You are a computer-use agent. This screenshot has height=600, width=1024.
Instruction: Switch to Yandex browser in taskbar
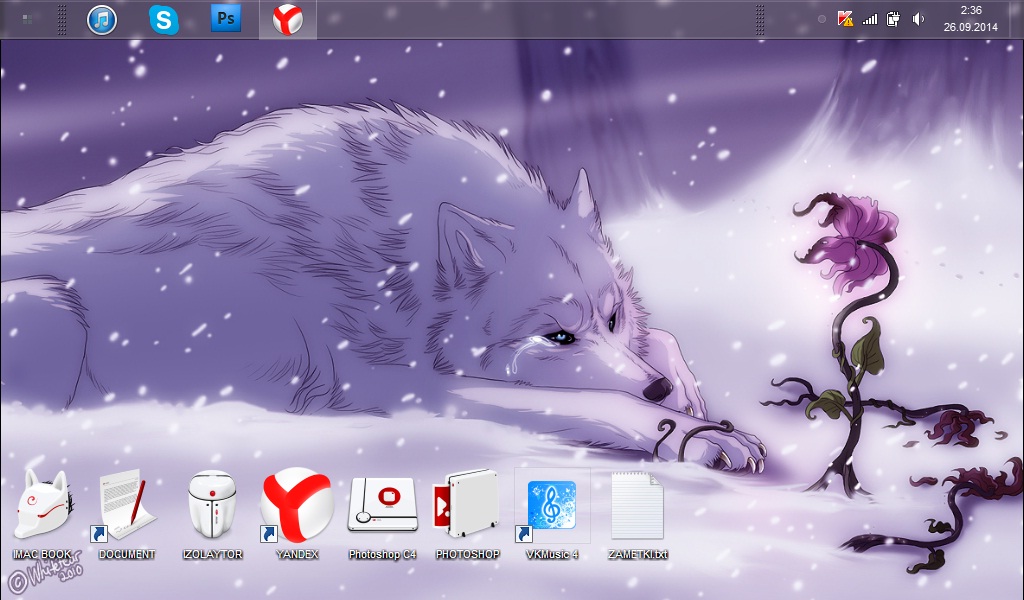coord(287,19)
